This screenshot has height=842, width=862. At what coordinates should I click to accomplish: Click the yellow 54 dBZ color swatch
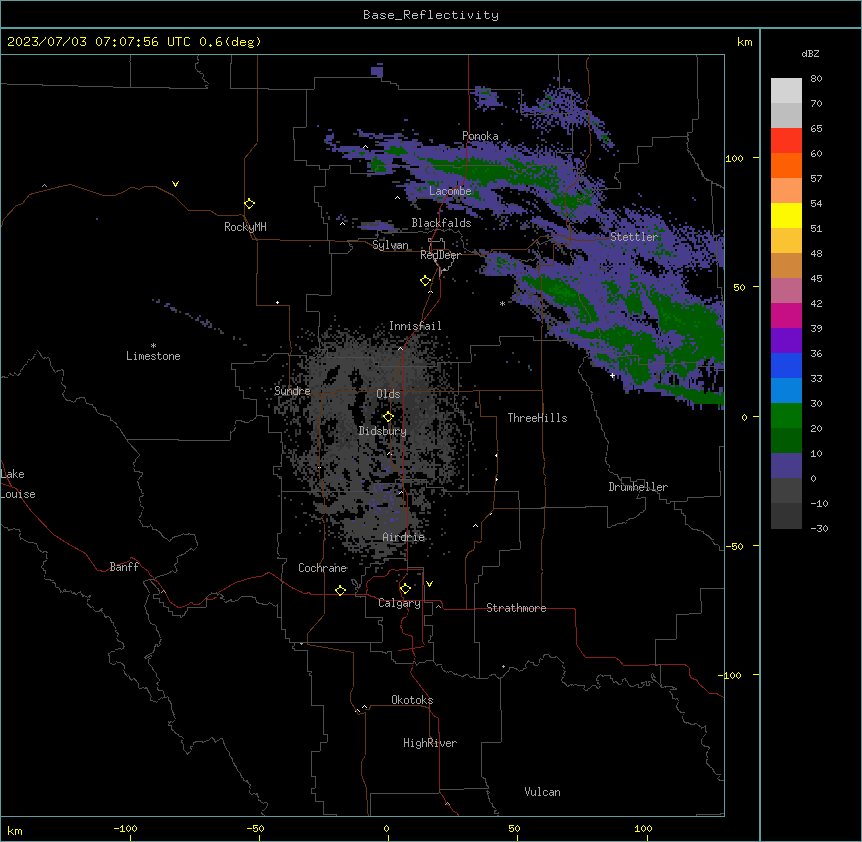tap(786, 215)
